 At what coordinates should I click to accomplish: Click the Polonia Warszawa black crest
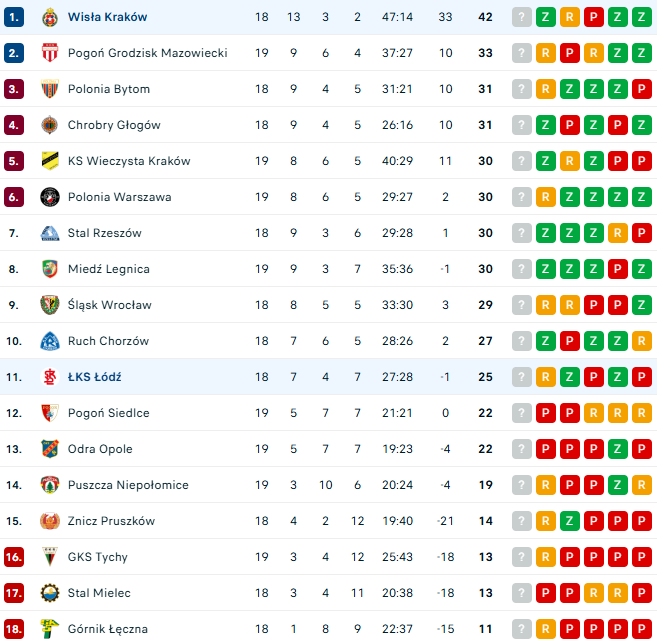coord(50,197)
